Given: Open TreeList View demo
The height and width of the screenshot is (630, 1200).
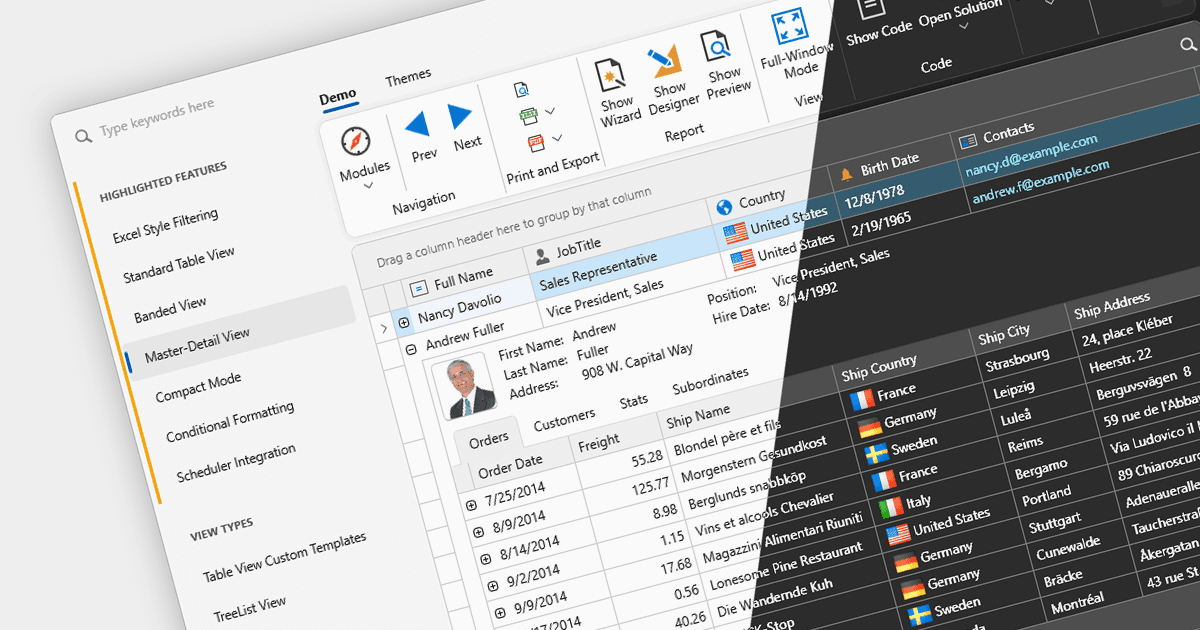Looking at the screenshot, I should coord(250,608).
